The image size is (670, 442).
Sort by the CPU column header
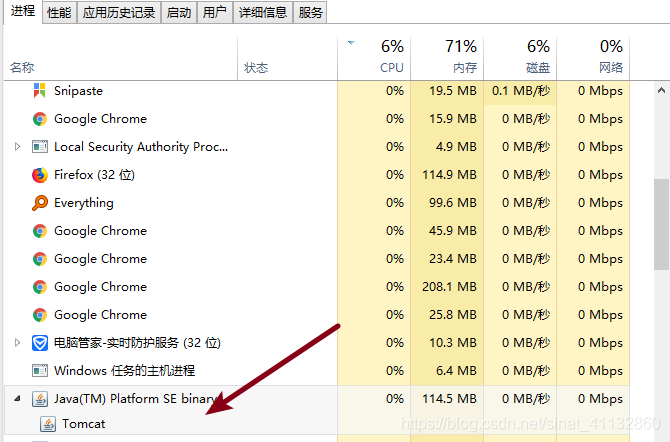click(x=374, y=59)
